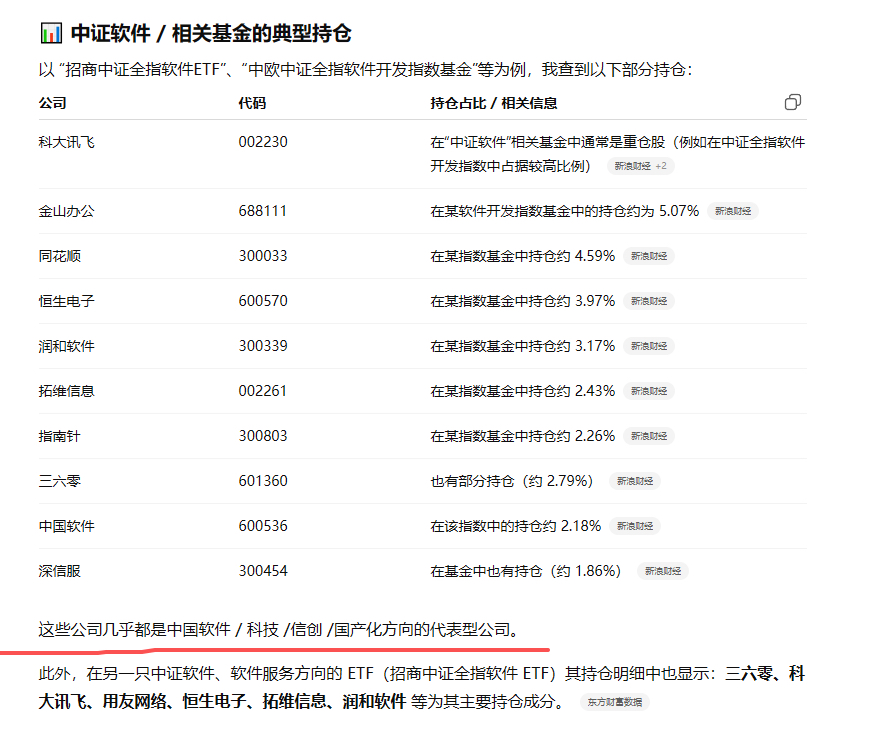The width and height of the screenshot is (885, 741).
Task: Click the bar chart emoji beside the heading
Action: [x=51, y=33]
